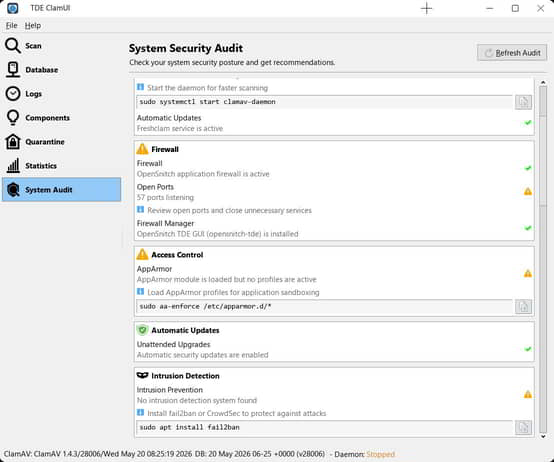The height and width of the screenshot is (462, 554).
Task: Open the File menu
Action: (x=11, y=25)
